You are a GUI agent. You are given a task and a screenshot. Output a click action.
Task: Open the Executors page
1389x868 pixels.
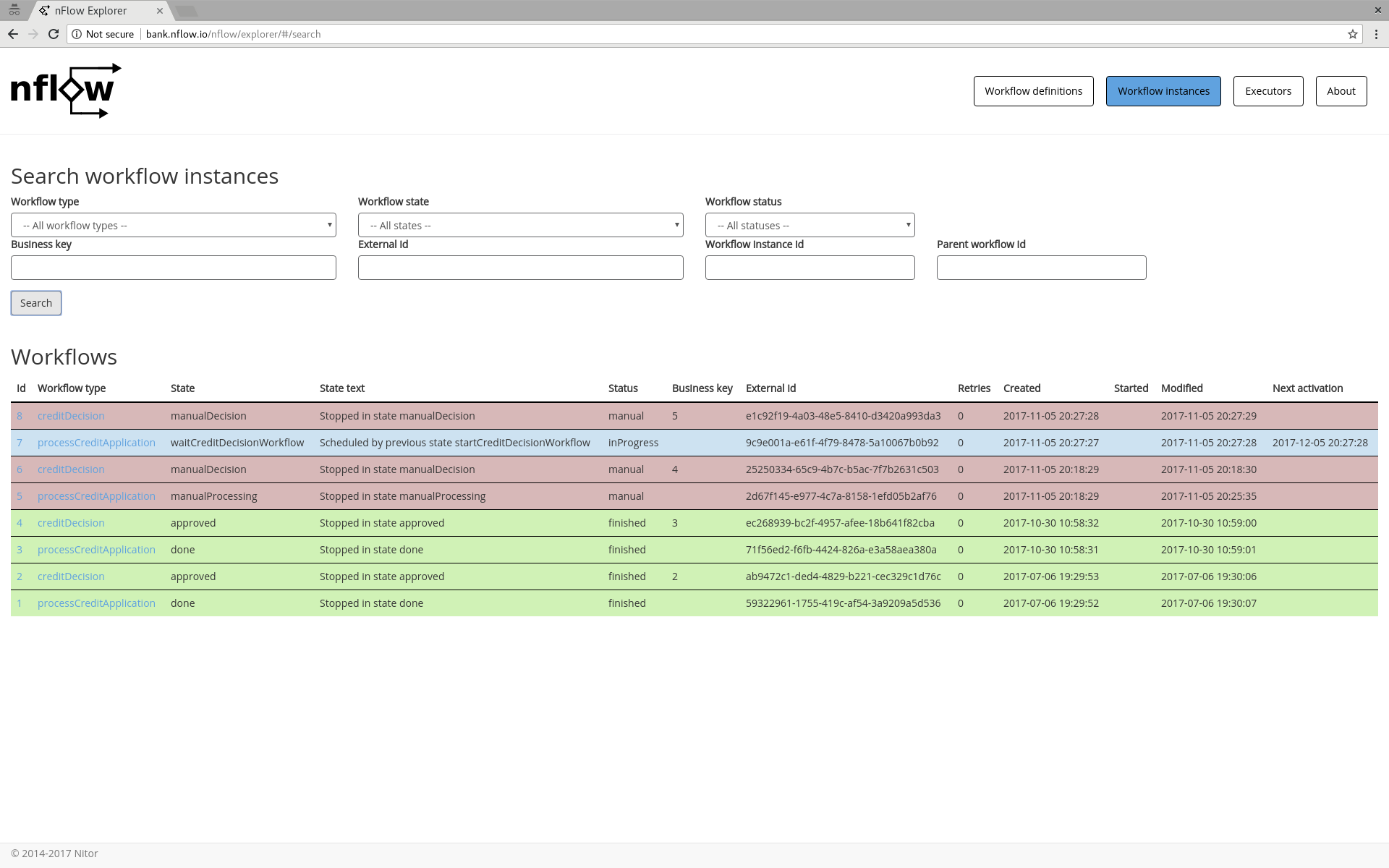tap(1267, 91)
